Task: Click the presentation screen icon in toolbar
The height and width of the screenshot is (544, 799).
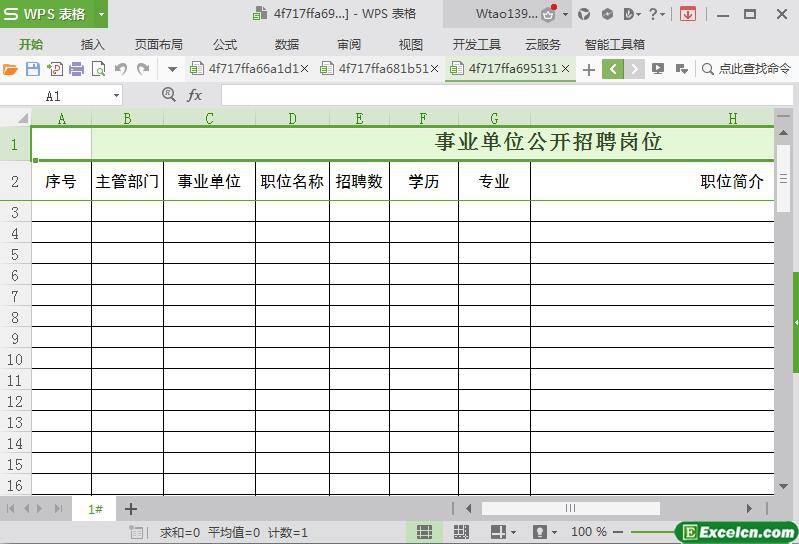Action: [x=658, y=69]
